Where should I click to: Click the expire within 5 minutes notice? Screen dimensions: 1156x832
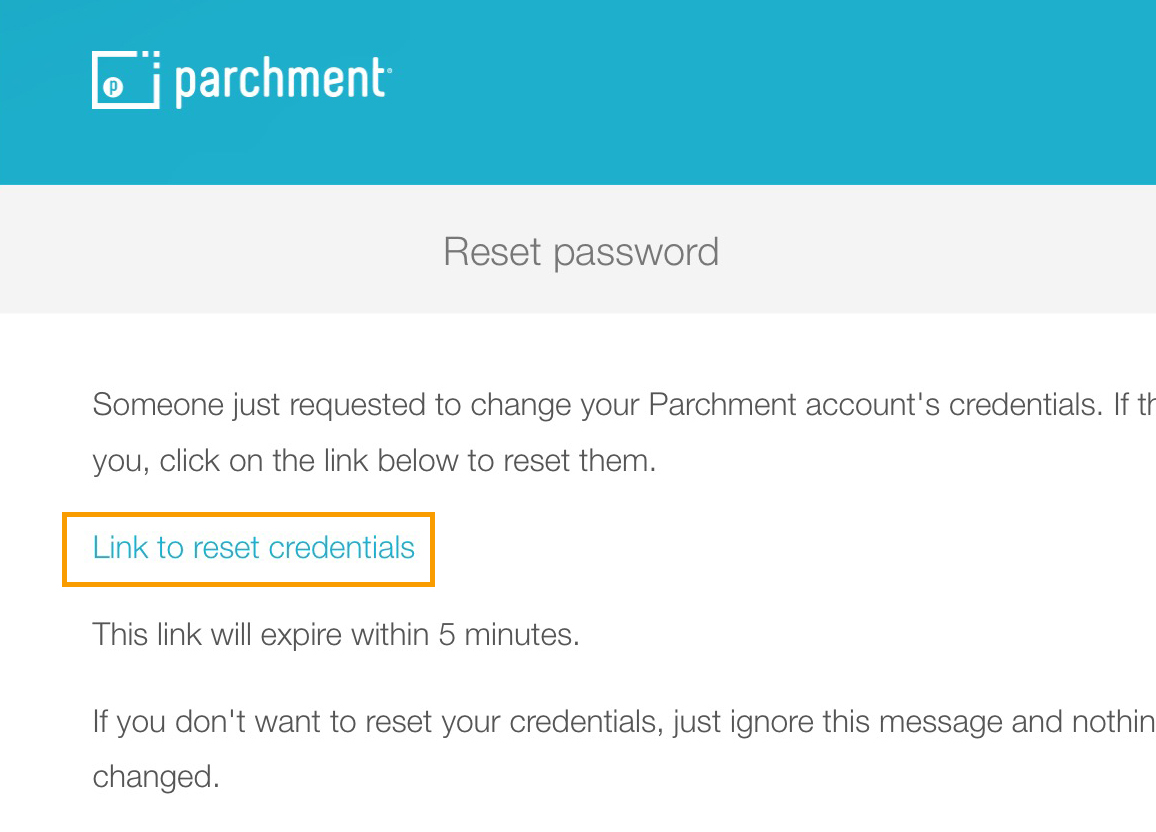336,635
